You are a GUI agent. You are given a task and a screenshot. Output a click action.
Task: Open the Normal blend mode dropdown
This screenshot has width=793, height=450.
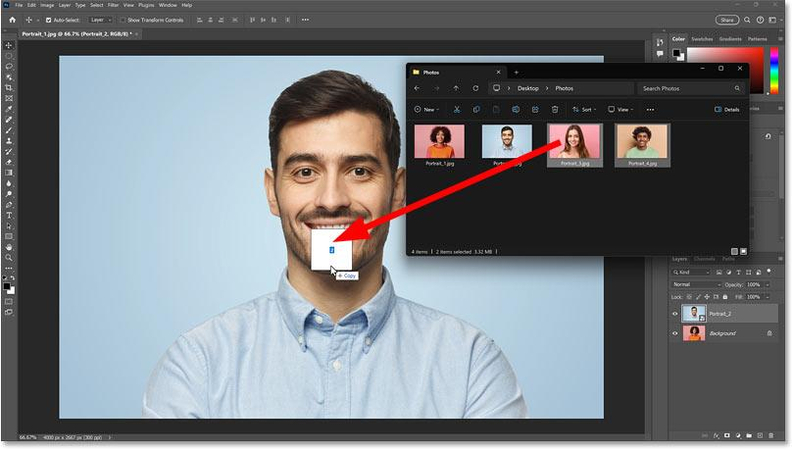pos(697,284)
